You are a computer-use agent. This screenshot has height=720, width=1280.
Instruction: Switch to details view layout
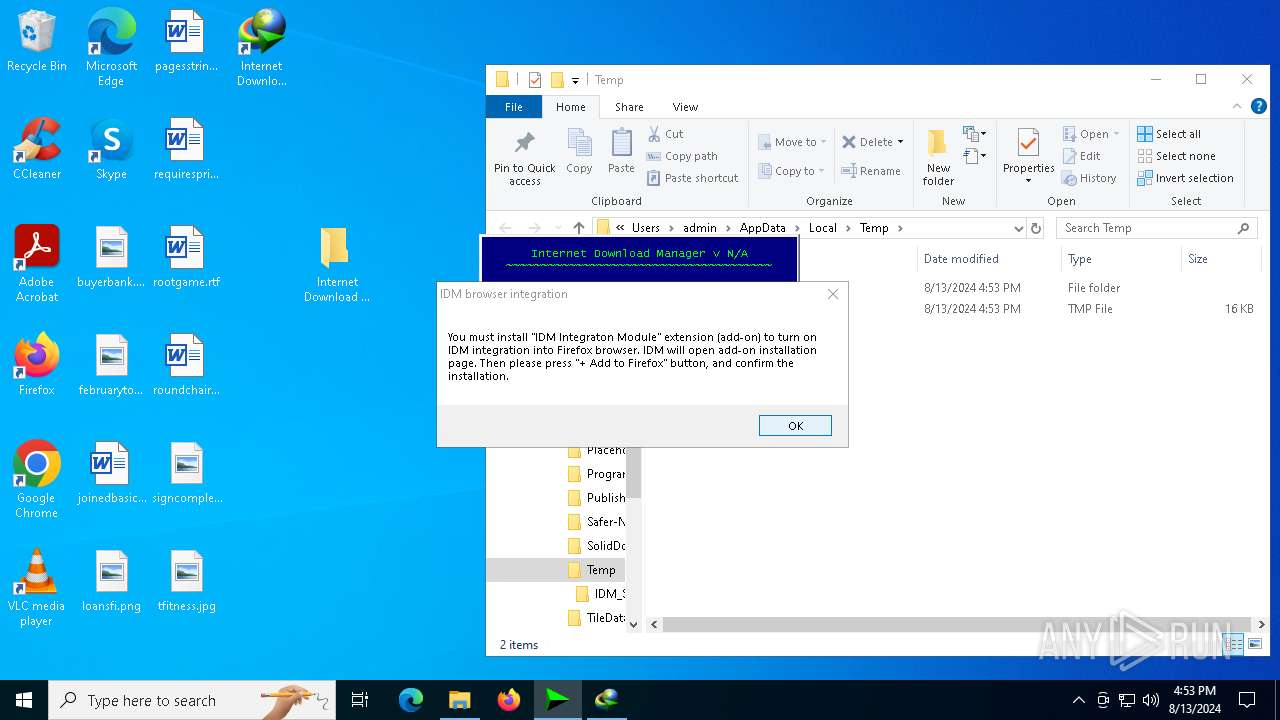pos(1234,644)
